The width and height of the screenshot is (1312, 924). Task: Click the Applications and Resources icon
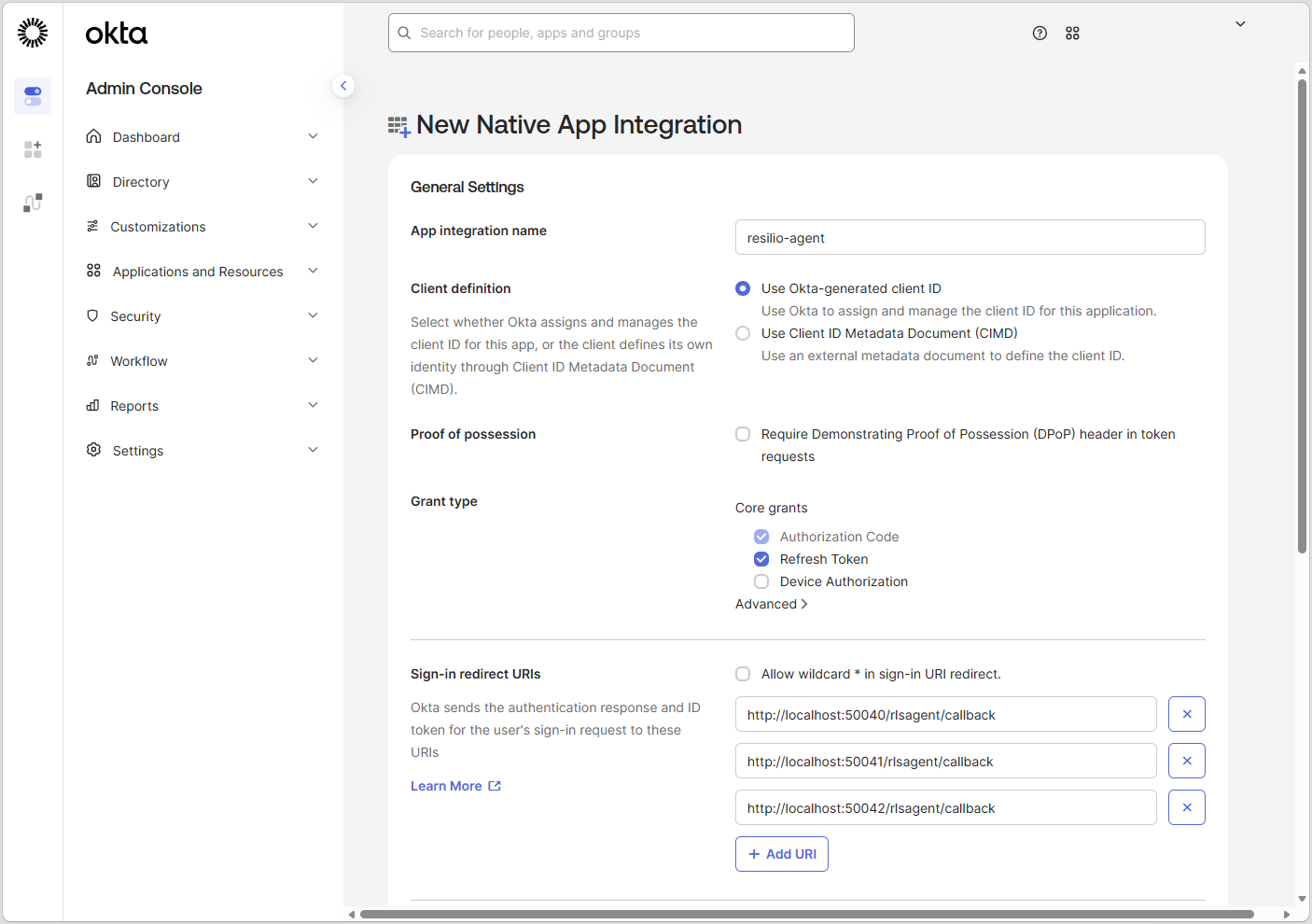click(93, 271)
